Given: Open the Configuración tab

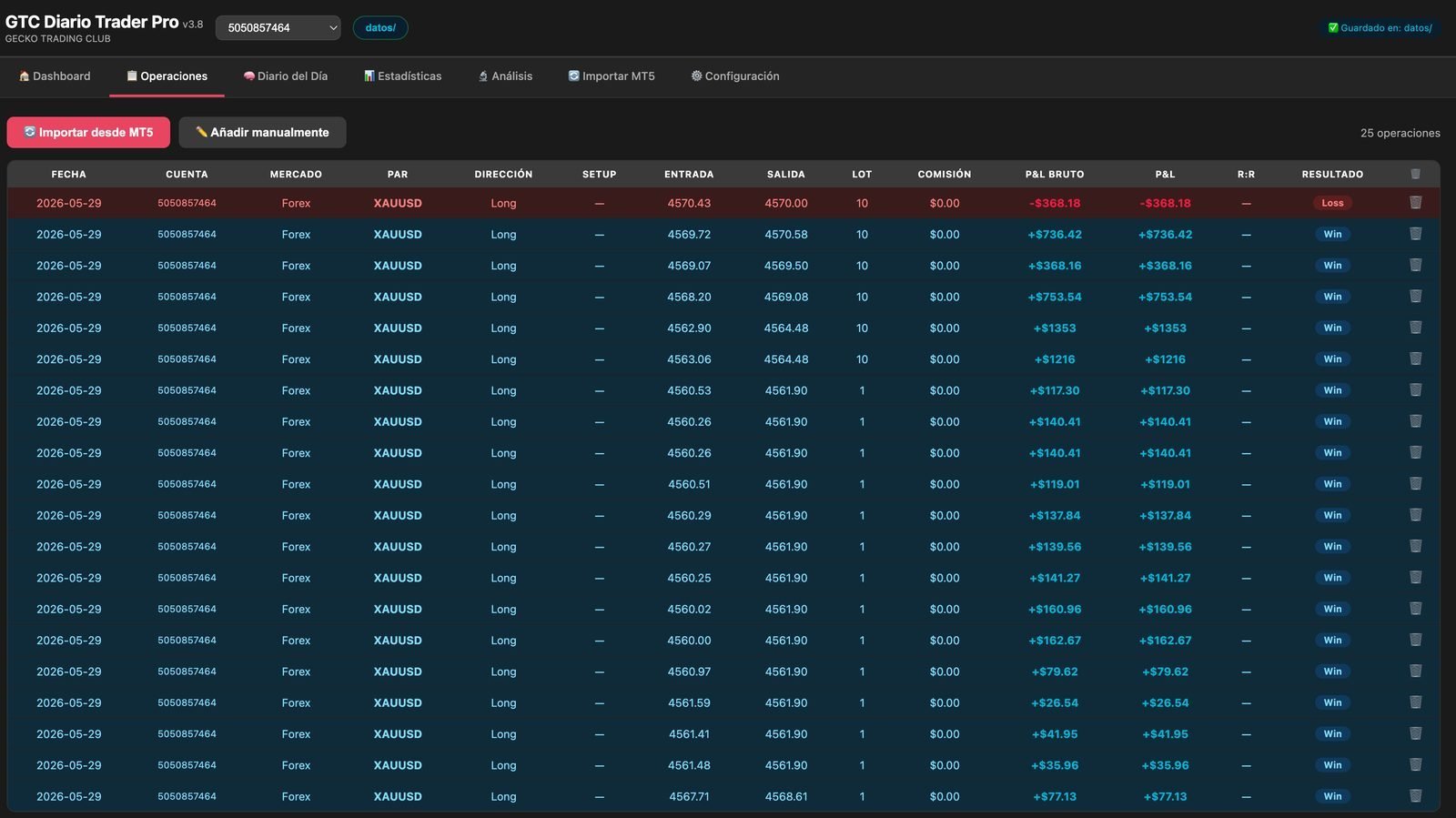Looking at the screenshot, I should coord(735,76).
